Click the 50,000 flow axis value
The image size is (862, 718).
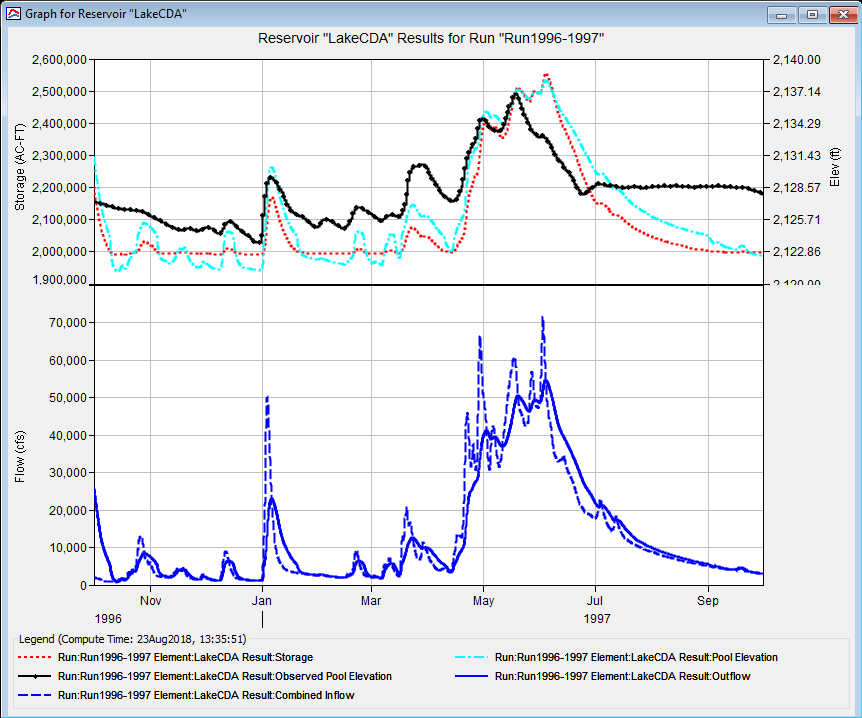68,397
